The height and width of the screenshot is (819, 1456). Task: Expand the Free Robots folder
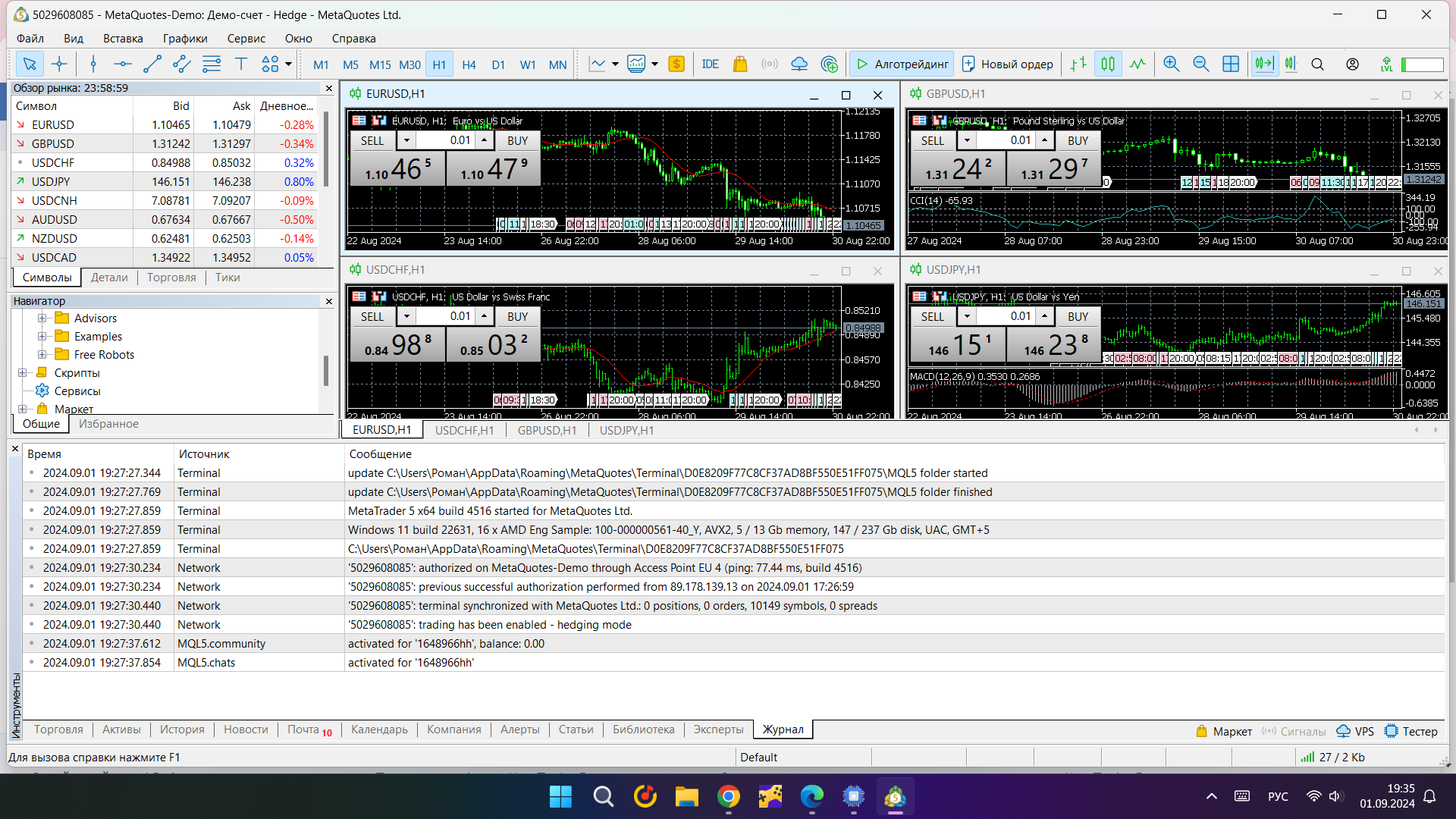click(42, 354)
